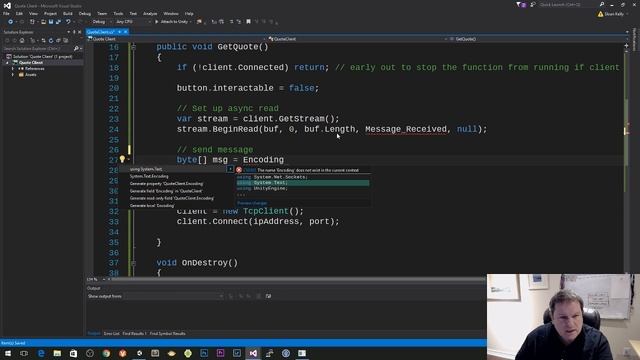Open the Quote Client project navigation dropdown
The width and height of the screenshot is (640, 360).
click(x=176, y=39)
